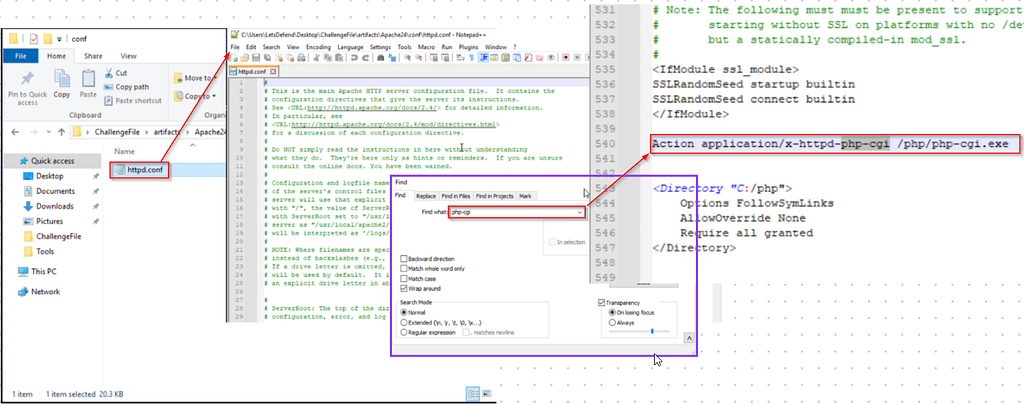Uncheck the Transparency checkbox
This screenshot has width=1024, height=404.
(x=602, y=303)
